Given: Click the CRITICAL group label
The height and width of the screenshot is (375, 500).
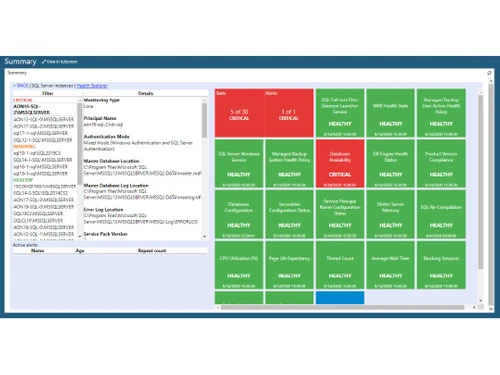Looking at the screenshot, I should click(23, 100).
